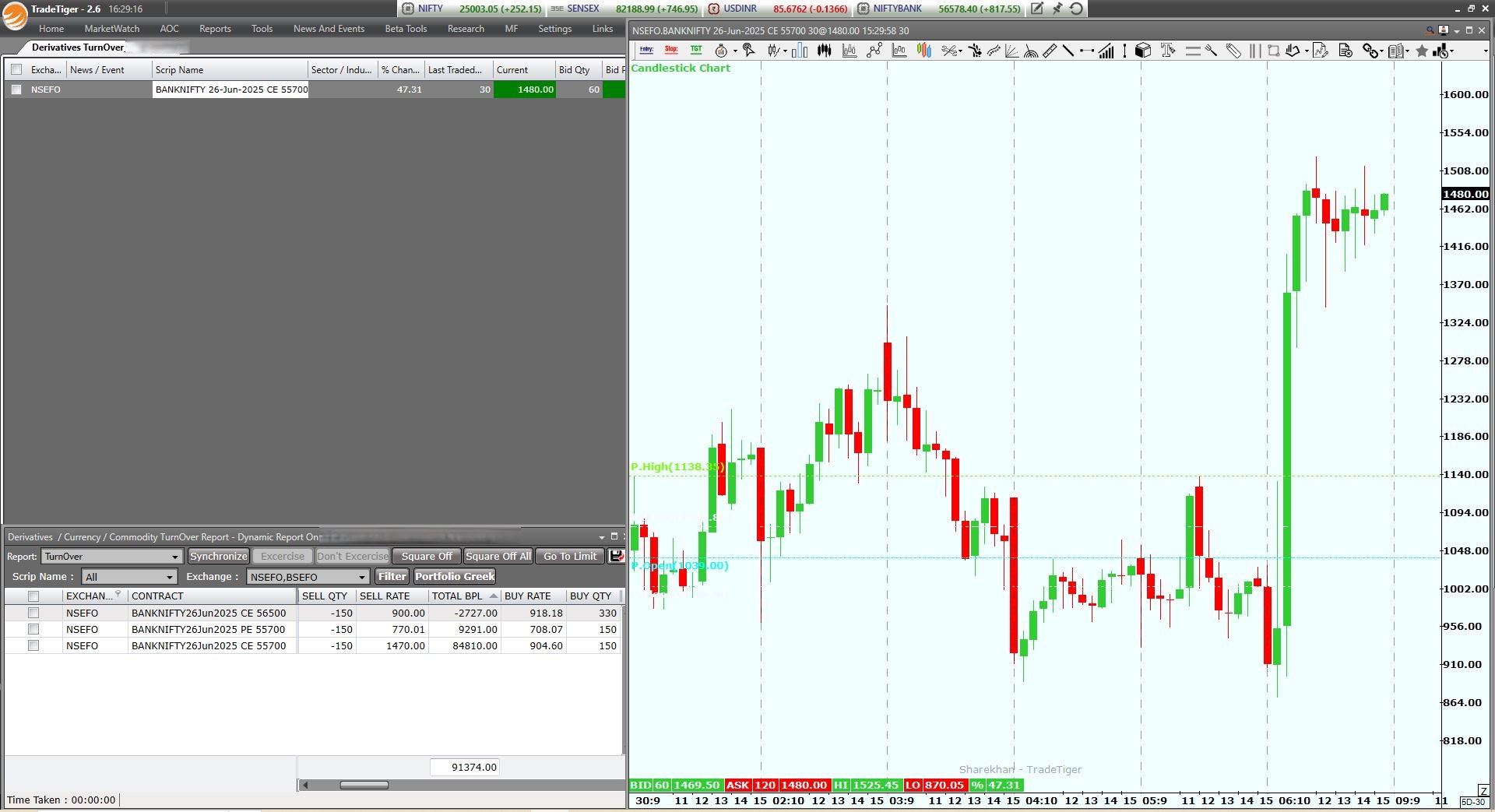This screenshot has height=812, width=1495.
Task: Click the Portfolio Greek button
Action: (x=455, y=577)
